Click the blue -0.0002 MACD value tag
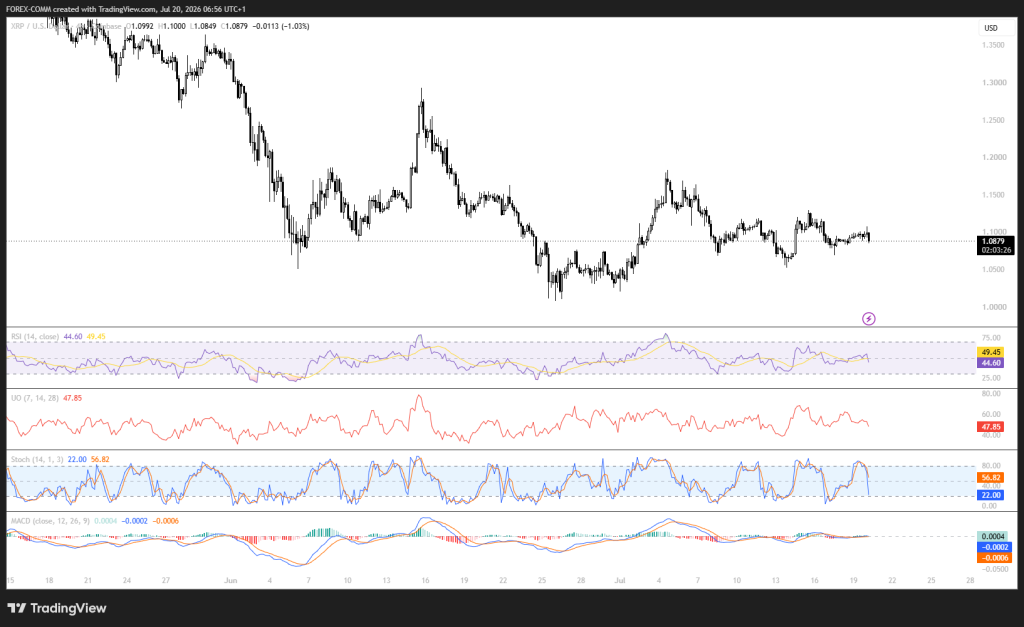 click(993, 547)
